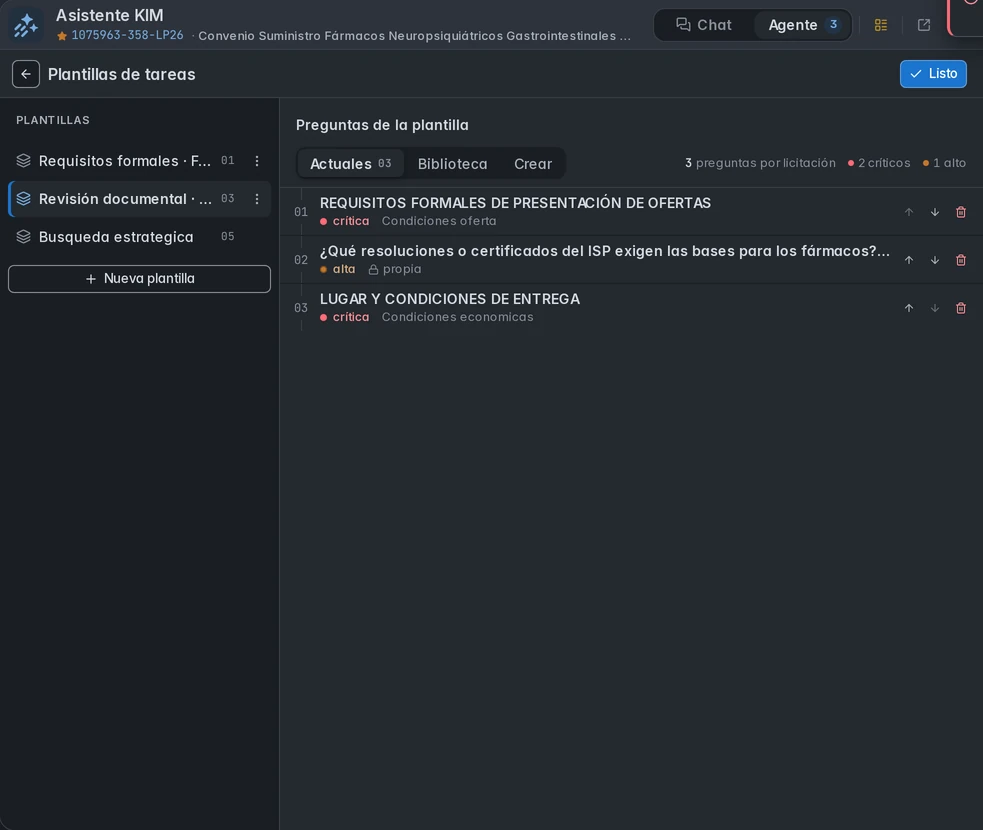Select Revisión documental template

pos(139,199)
